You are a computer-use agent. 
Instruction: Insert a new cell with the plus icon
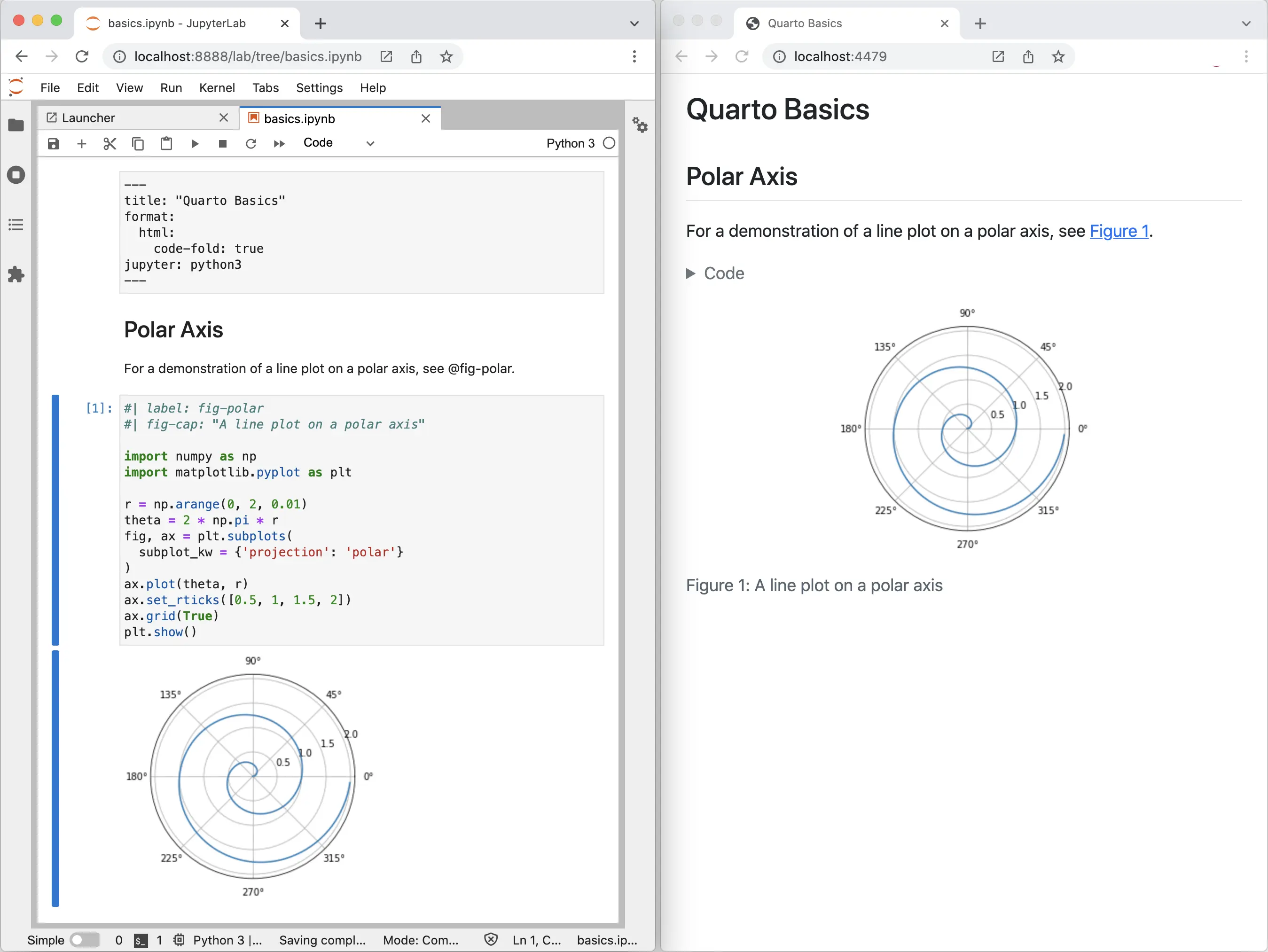pyautogui.click(x=81, y=143)
